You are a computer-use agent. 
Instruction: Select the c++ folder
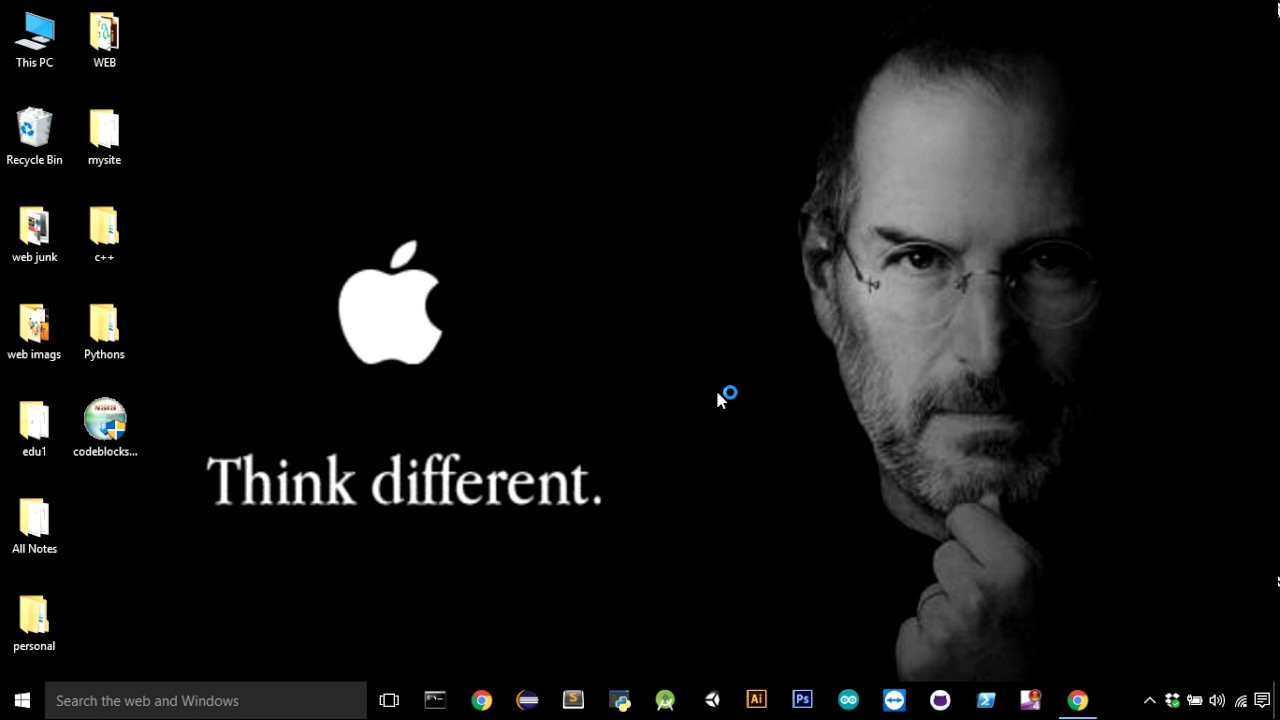(104, 234)
